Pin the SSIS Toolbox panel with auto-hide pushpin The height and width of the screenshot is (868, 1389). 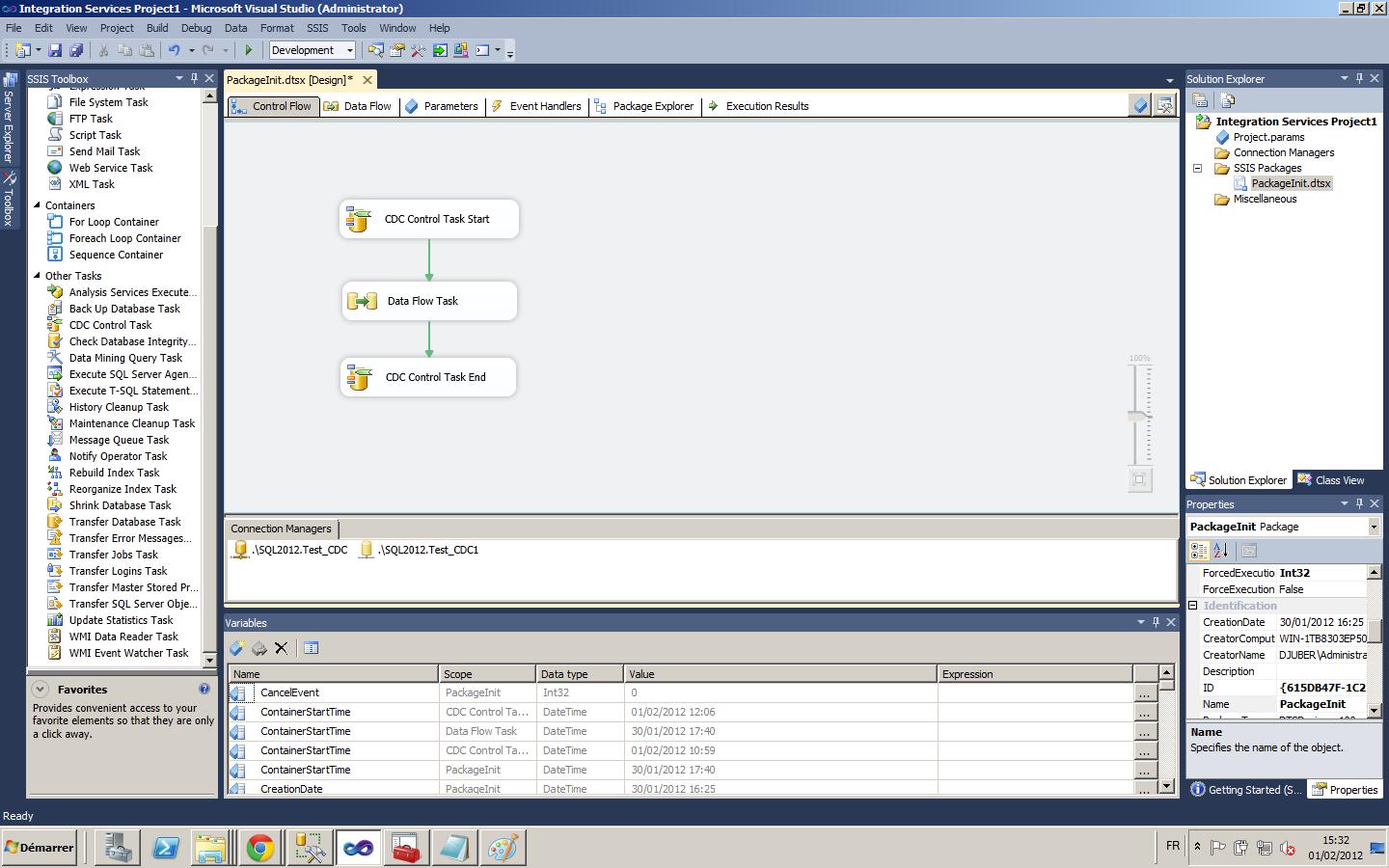pos(194,78)
